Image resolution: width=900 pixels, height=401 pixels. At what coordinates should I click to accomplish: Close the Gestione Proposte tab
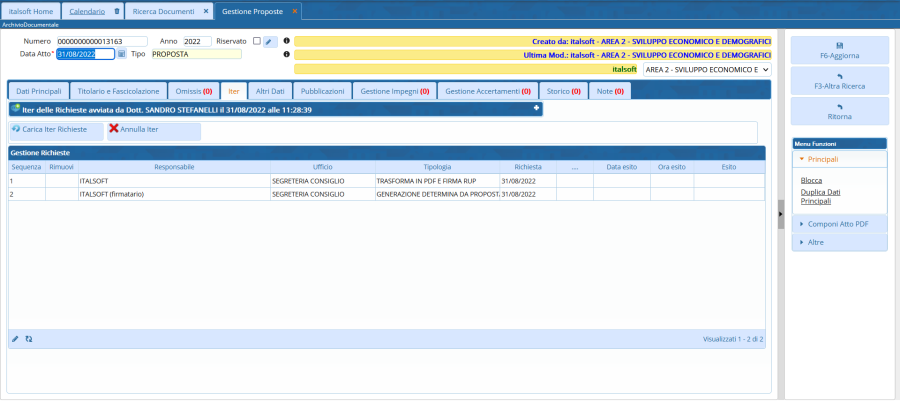click(295, 11)
